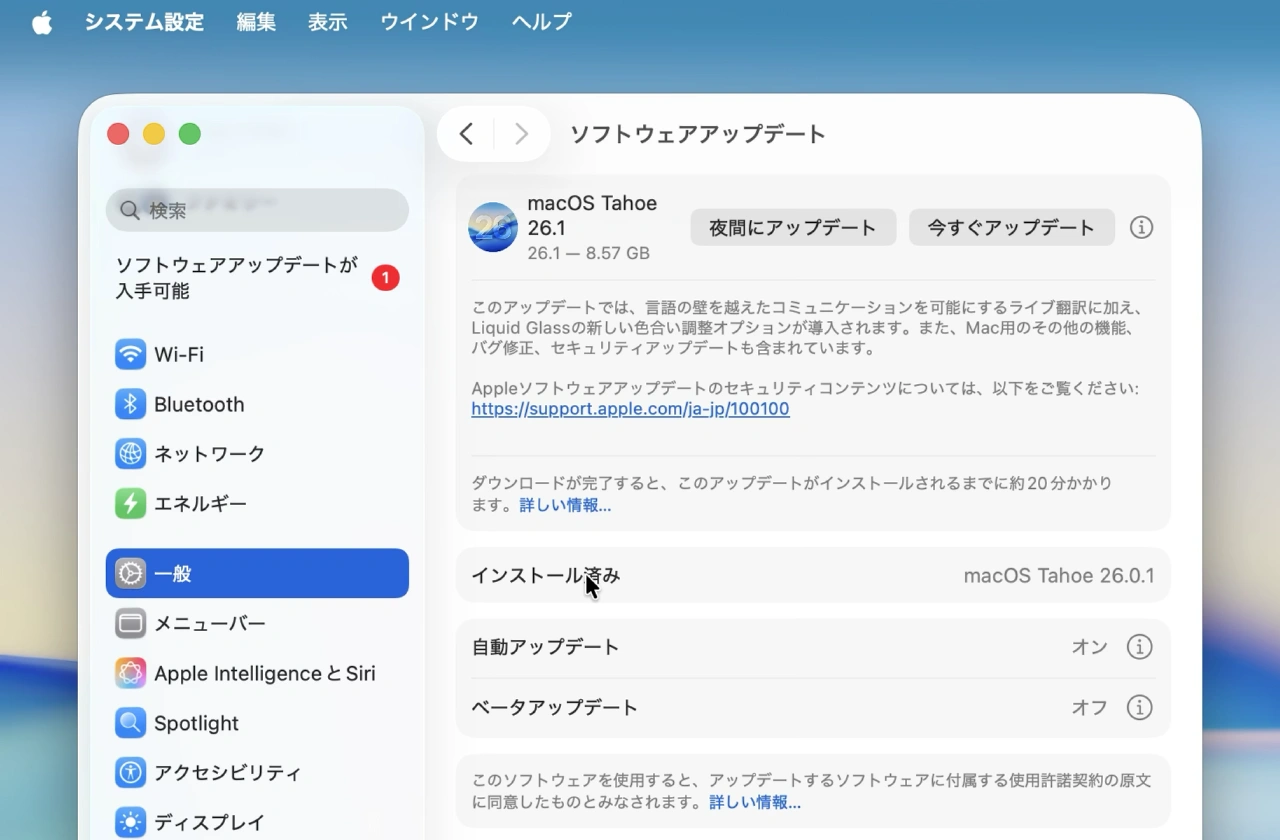The height and width of the screenshot is (840, 1280).
Task: Open the Apple menu
Action: pyautogui.click(x=41, y=22)
